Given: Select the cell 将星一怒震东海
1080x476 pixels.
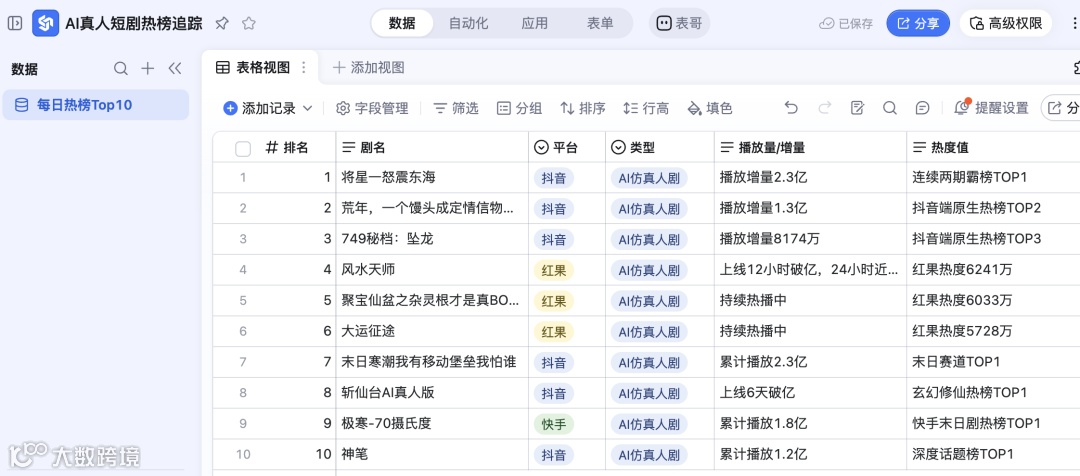Looking at the screenshot, I should click(432, 178).
